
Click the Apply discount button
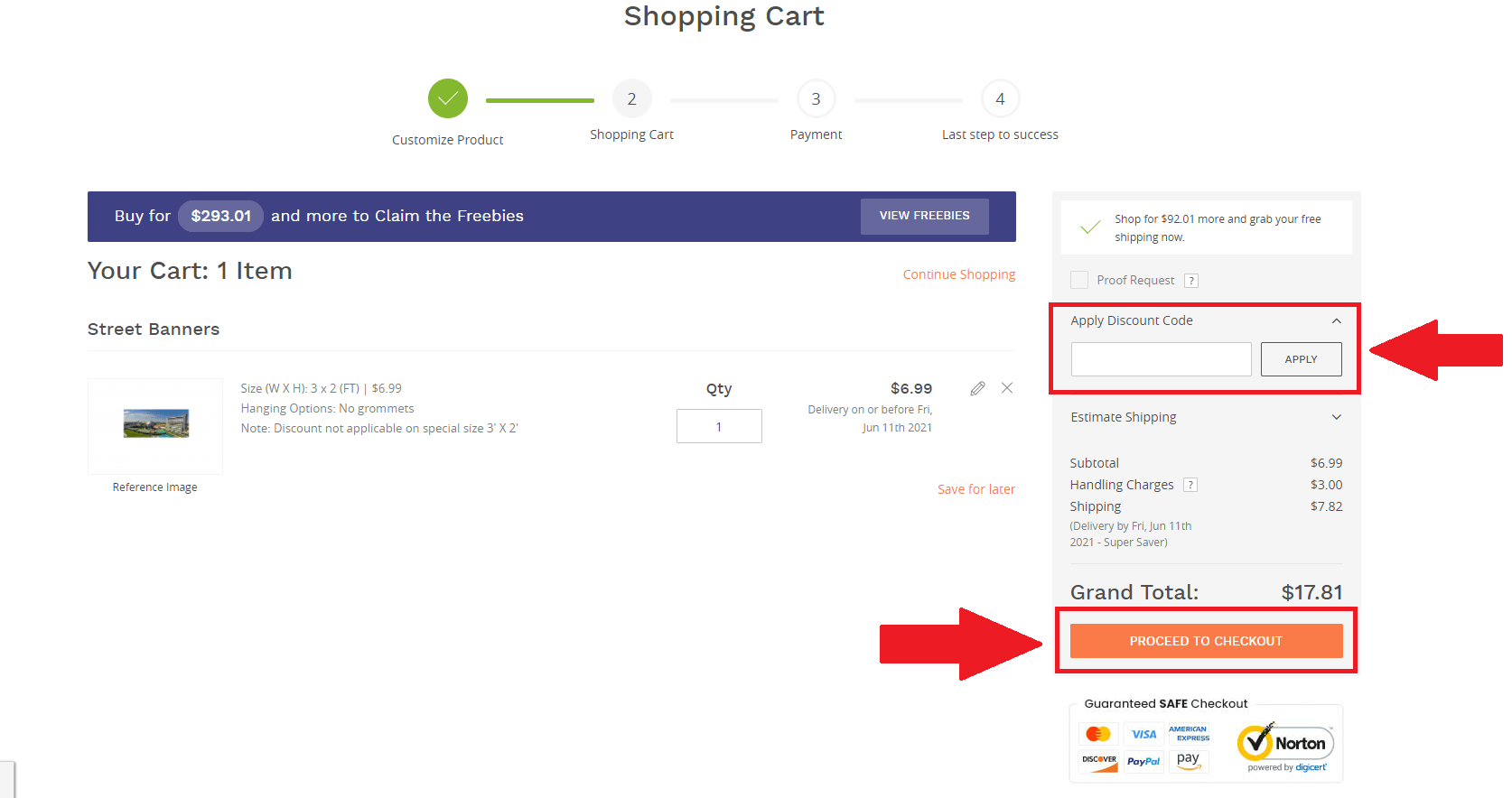[1301, 359]
